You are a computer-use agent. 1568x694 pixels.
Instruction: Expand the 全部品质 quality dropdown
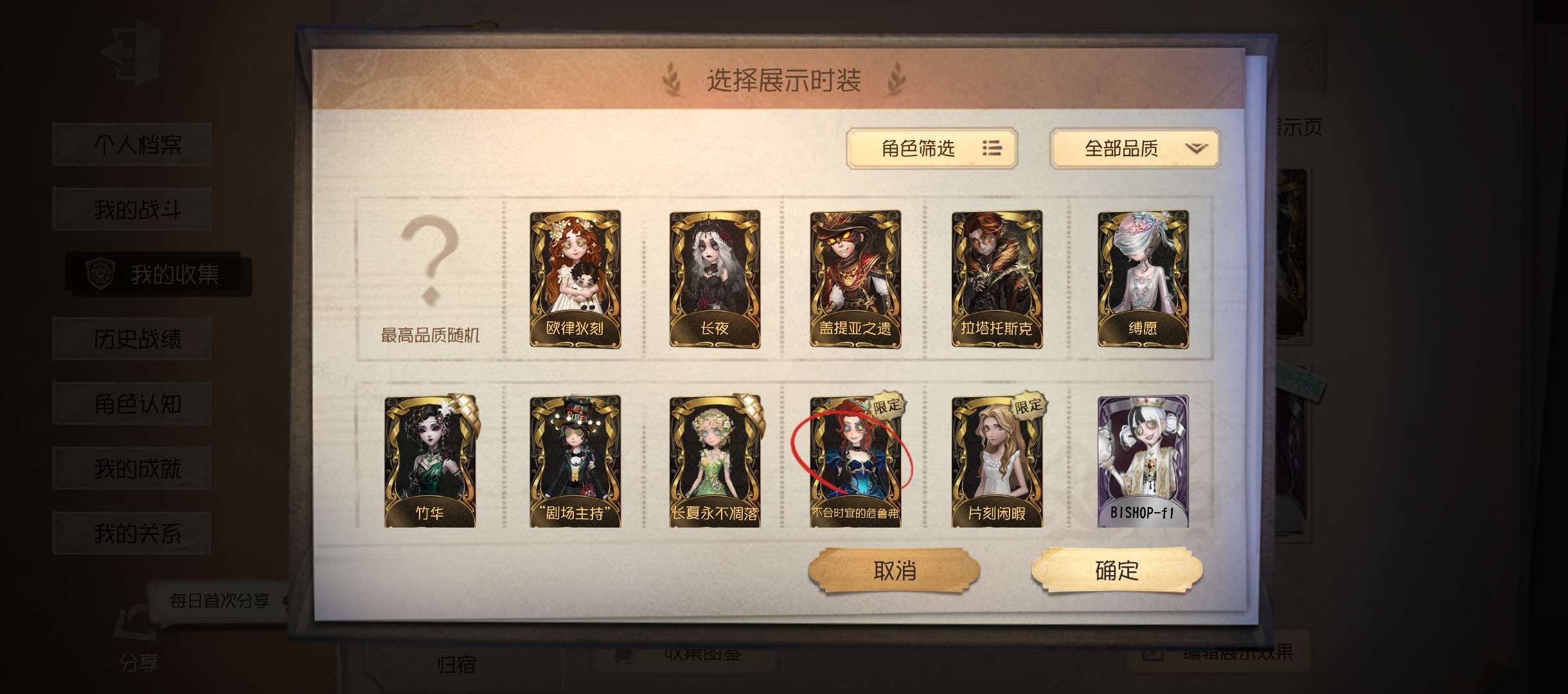pos(1135,148)
